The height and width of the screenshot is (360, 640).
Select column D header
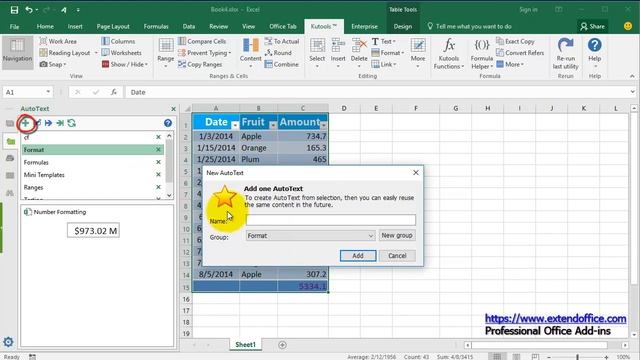point(344,108)
